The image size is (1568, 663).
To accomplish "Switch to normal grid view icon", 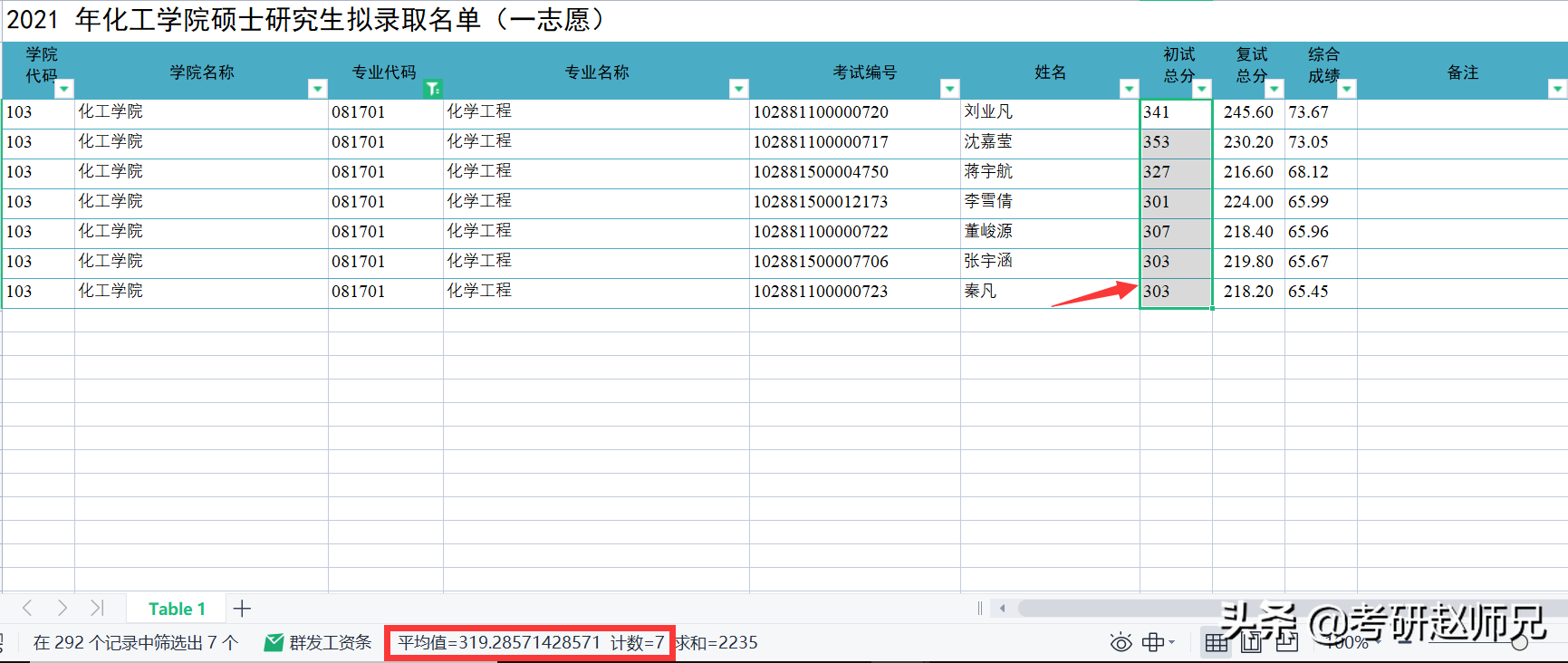I will point(1216,643).
